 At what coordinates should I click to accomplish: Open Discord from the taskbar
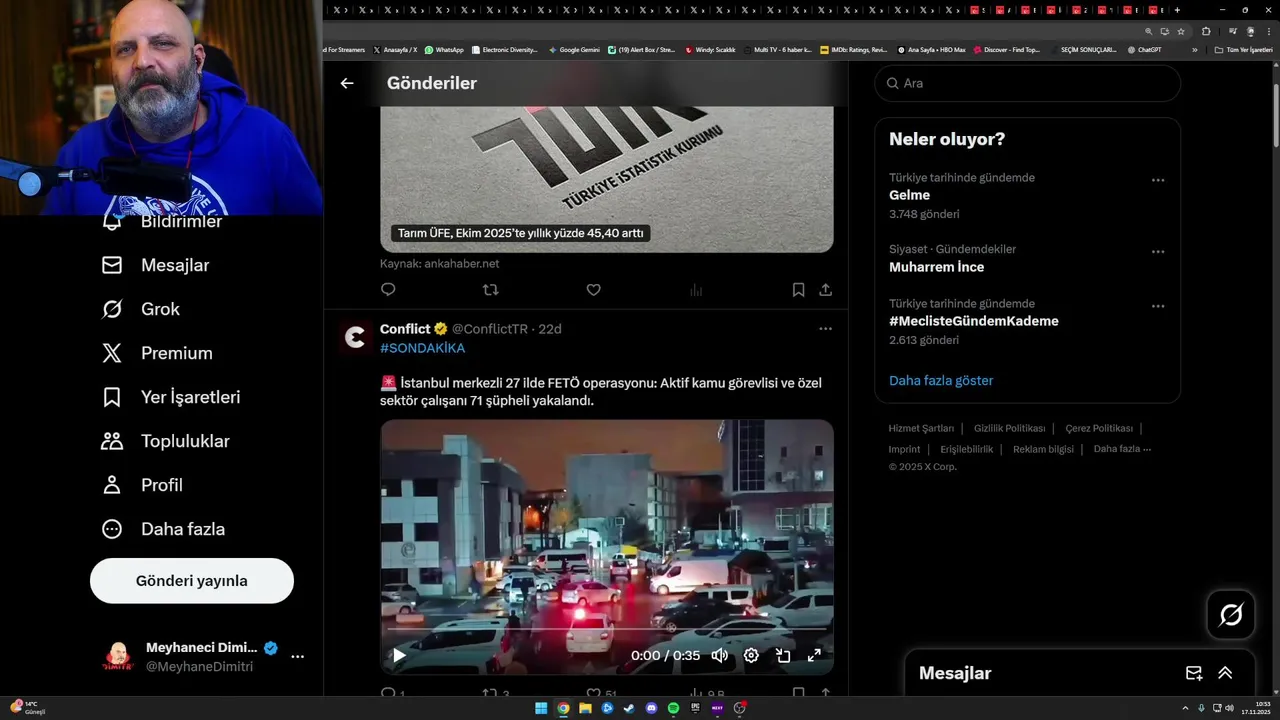651,708
